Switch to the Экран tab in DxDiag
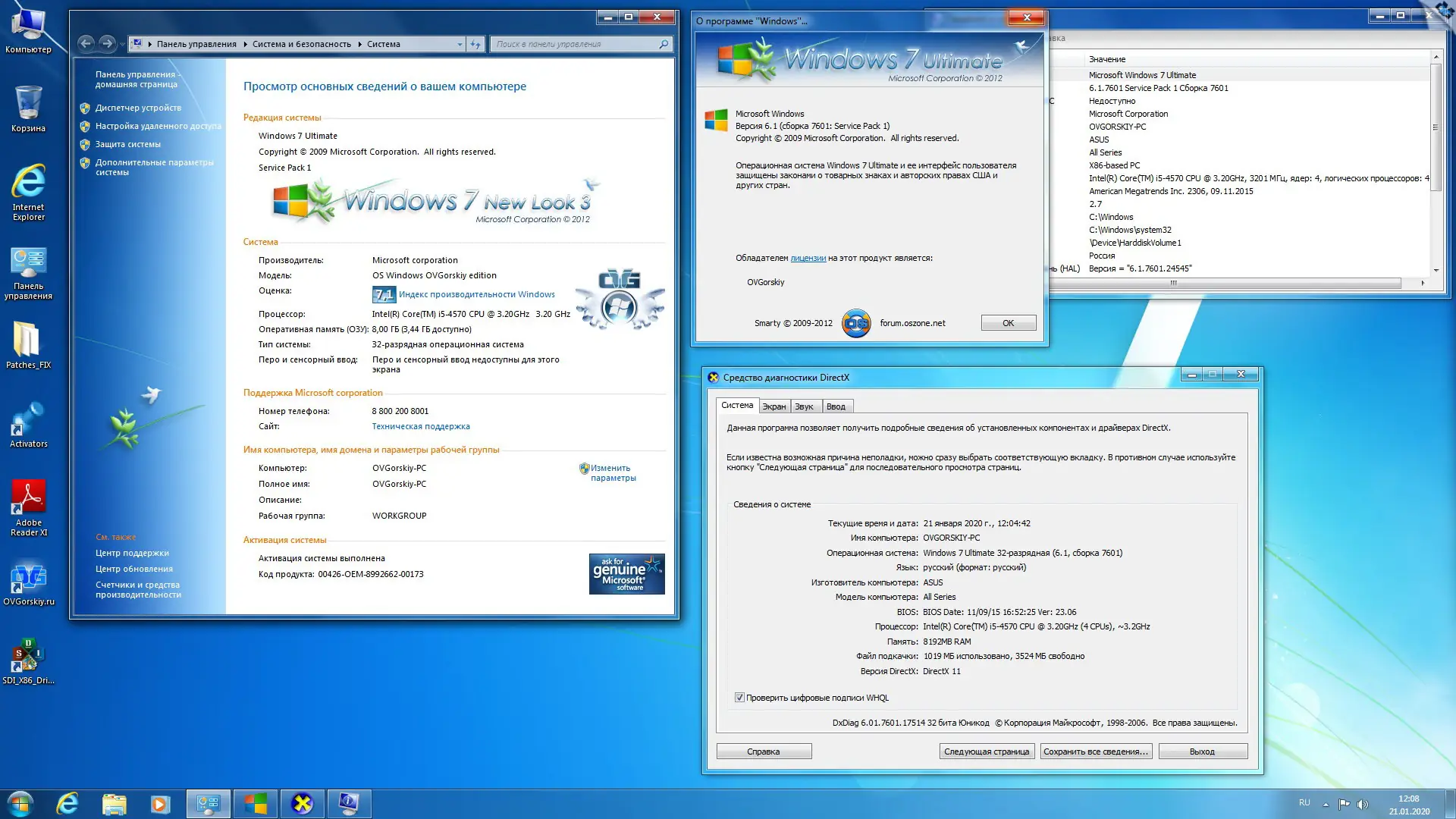 click(x=773, y=406)
